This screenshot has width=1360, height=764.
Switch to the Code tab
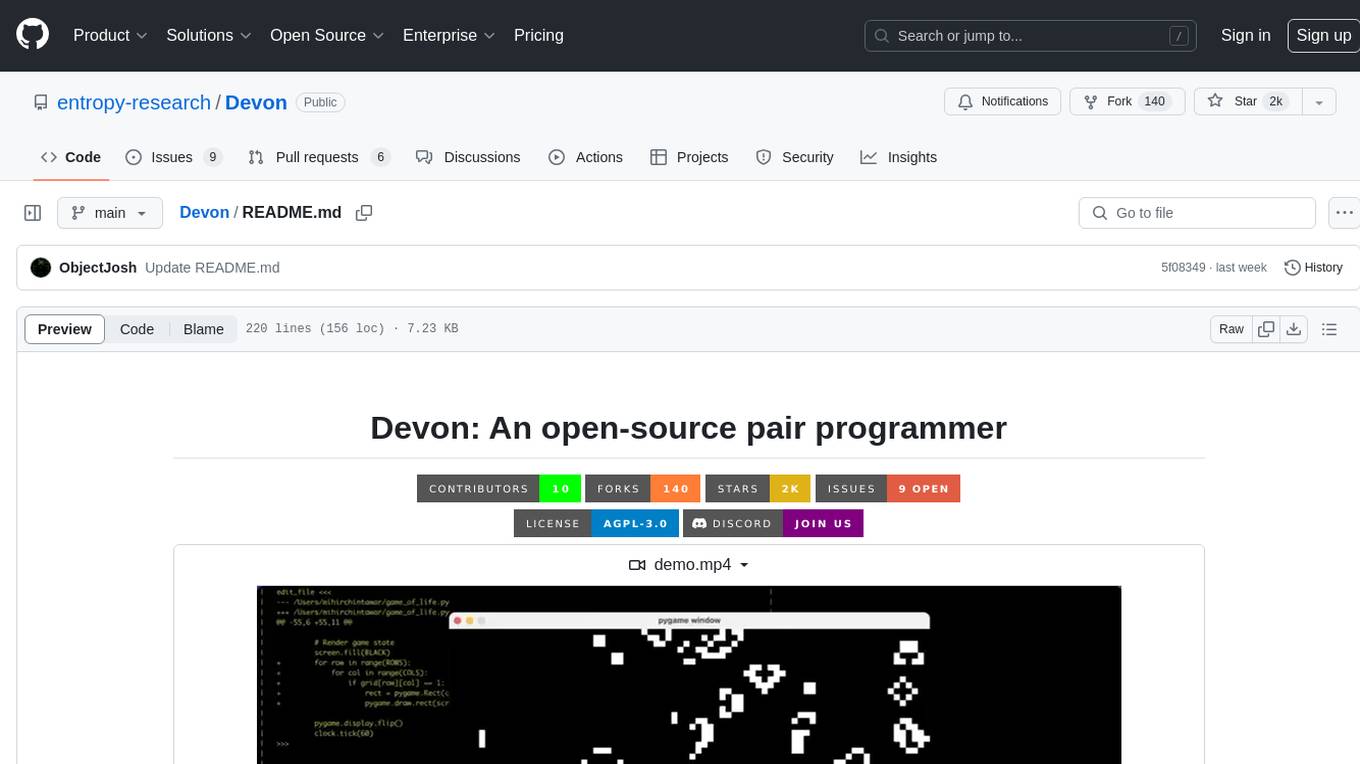point(71,157)
